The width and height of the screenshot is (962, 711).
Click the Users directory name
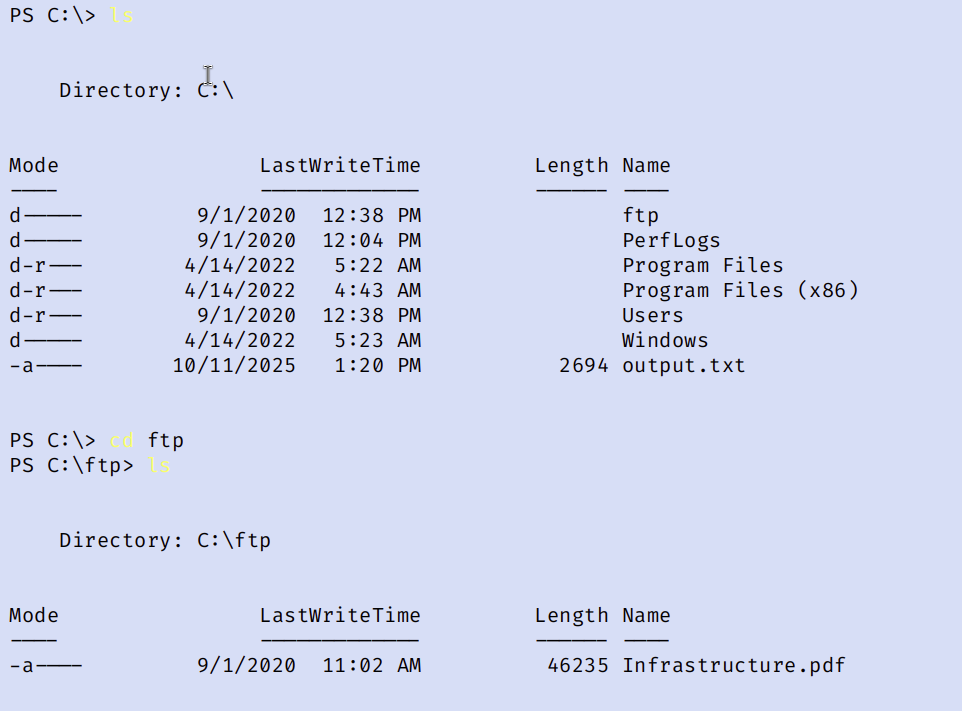click(x=652, y=316)
